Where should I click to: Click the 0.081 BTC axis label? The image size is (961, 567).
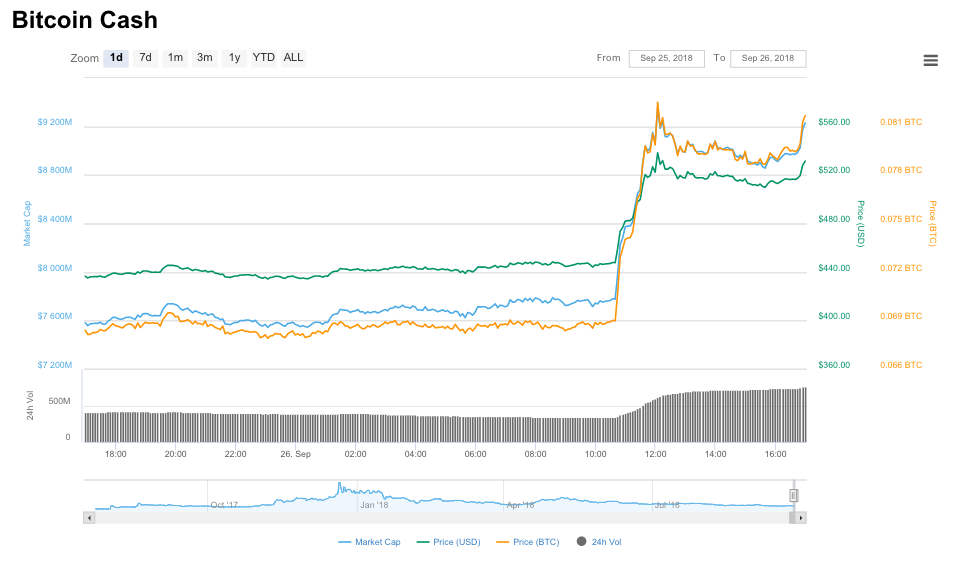[x=901, y=122]
